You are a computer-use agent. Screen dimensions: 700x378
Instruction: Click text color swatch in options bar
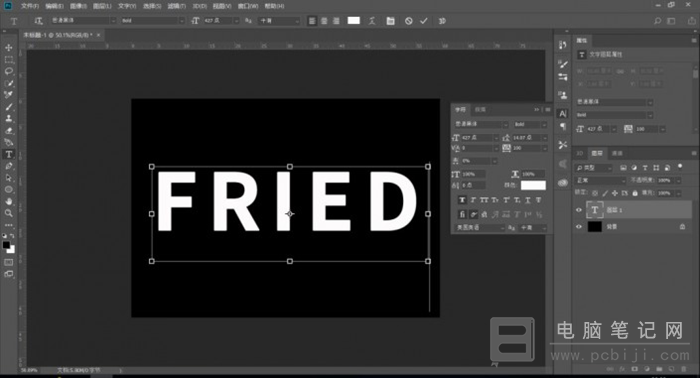[354, 21]
